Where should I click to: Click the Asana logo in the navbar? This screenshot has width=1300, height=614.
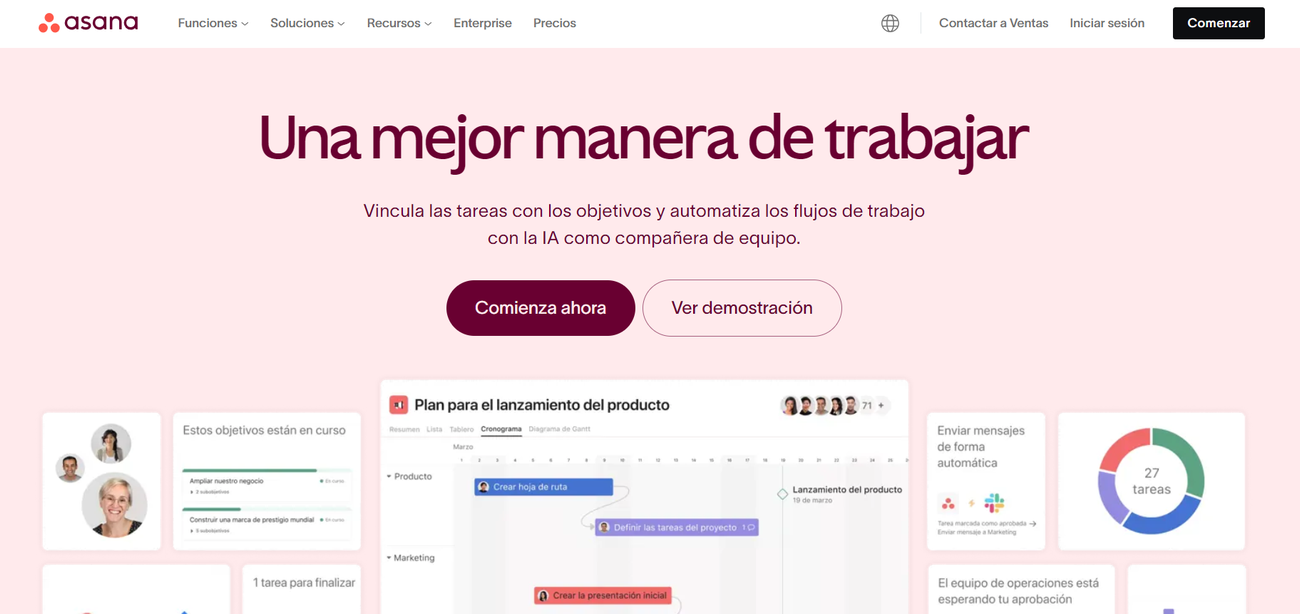(88, 22)
